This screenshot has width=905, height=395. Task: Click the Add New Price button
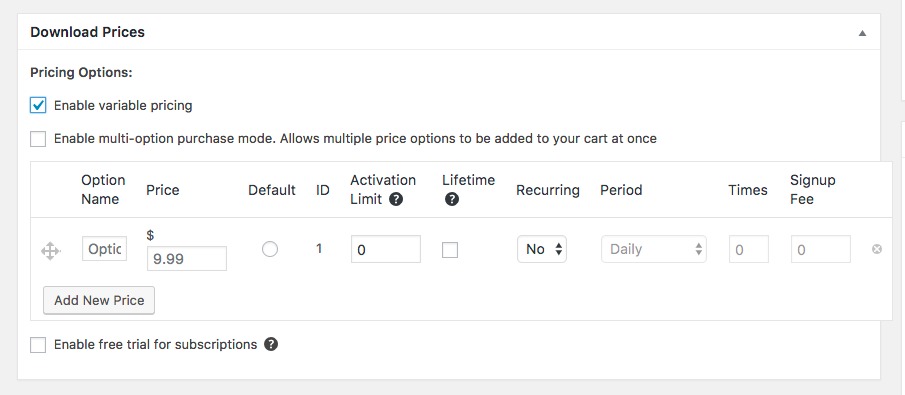(99, 300)
